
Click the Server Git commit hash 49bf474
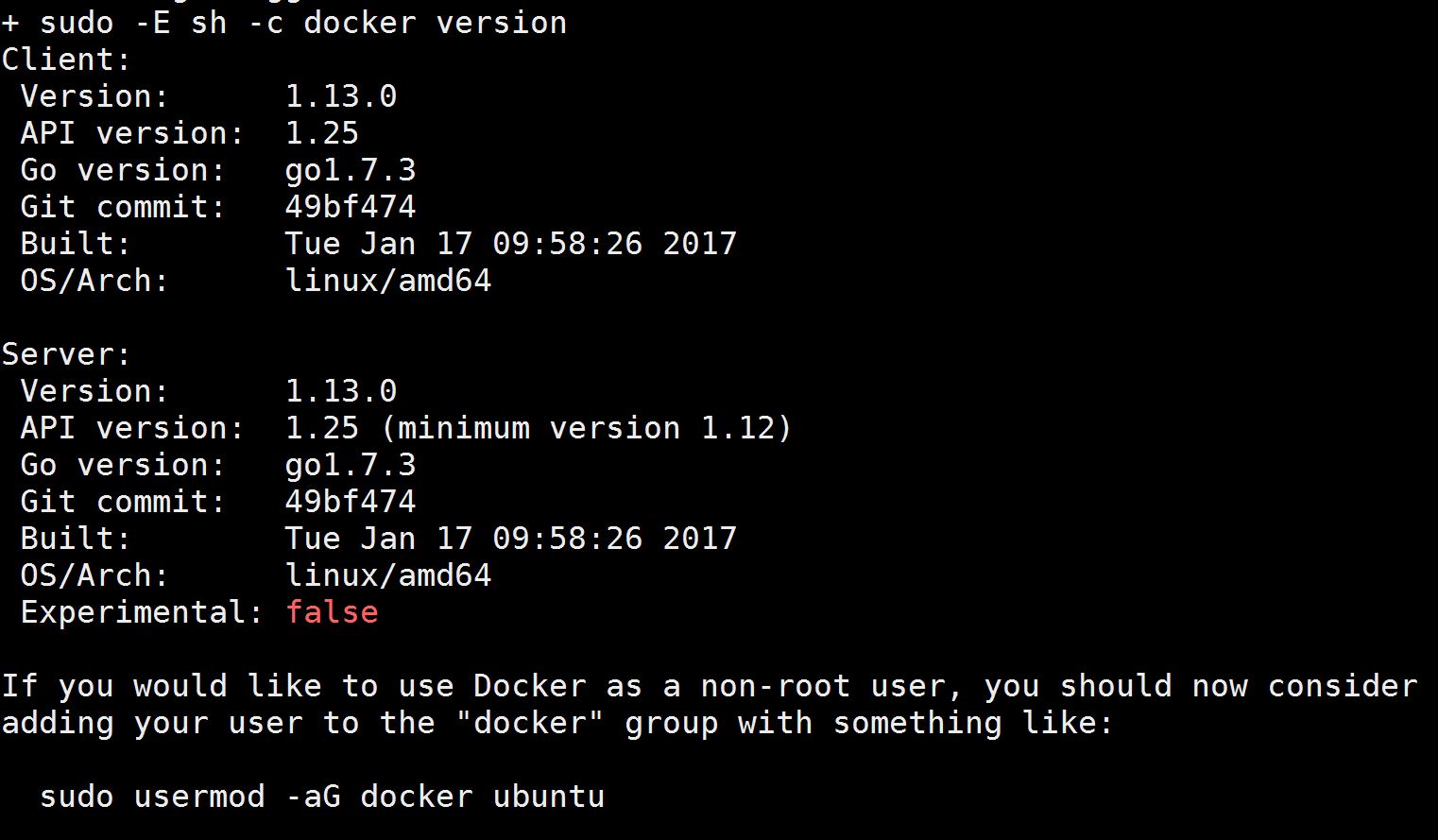pos(351,502)
